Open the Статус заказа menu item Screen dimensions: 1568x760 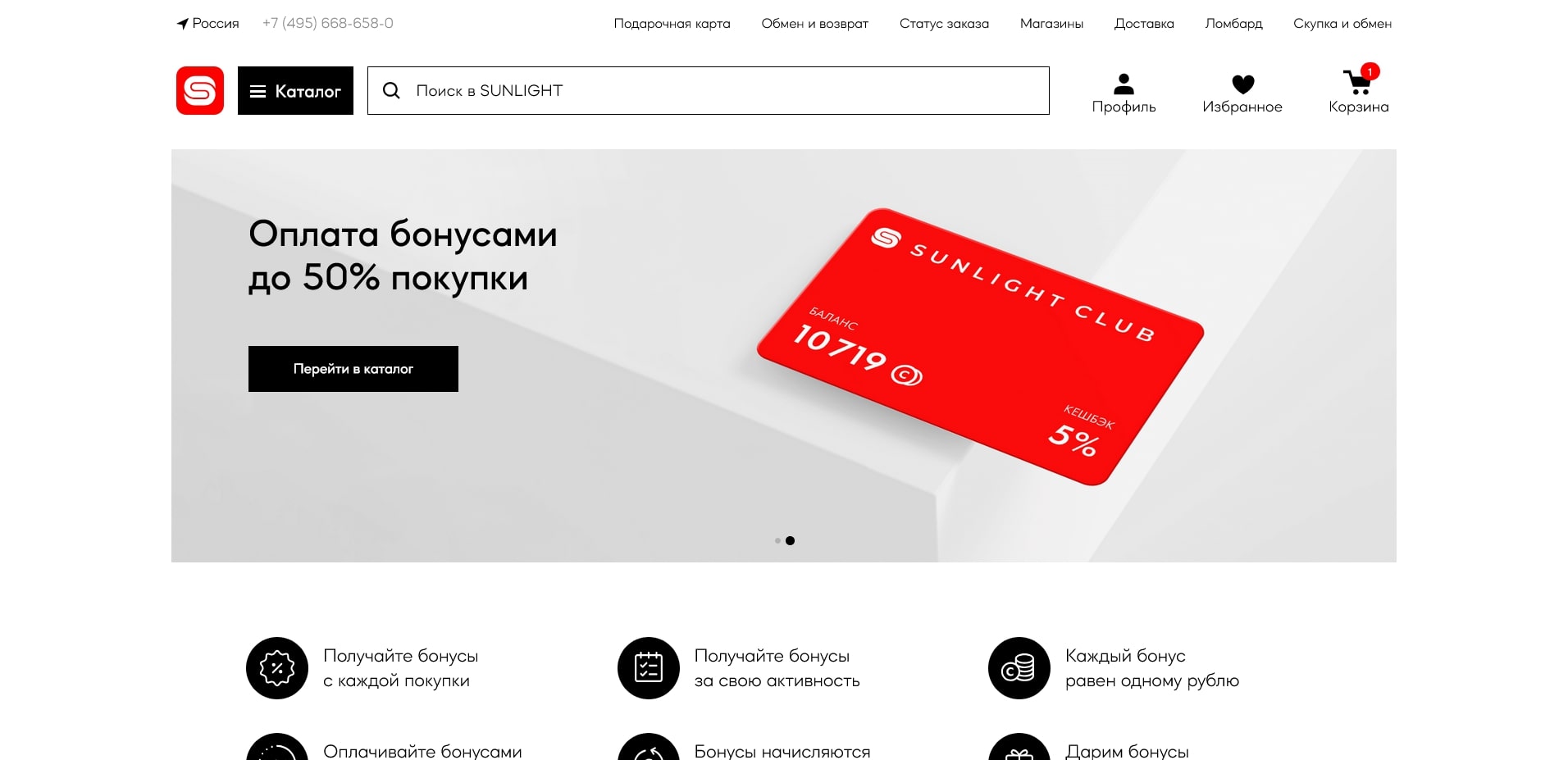[x=944, y=24]
